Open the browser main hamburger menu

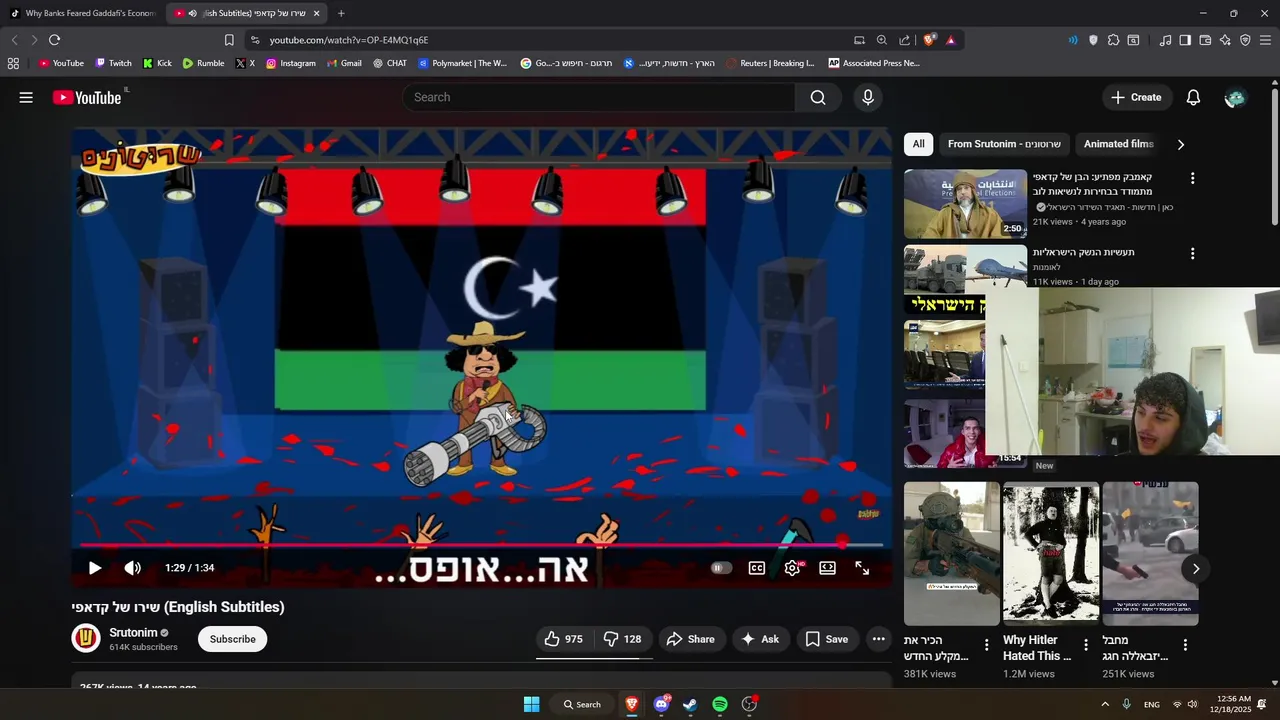click(x=1265, y=40)
